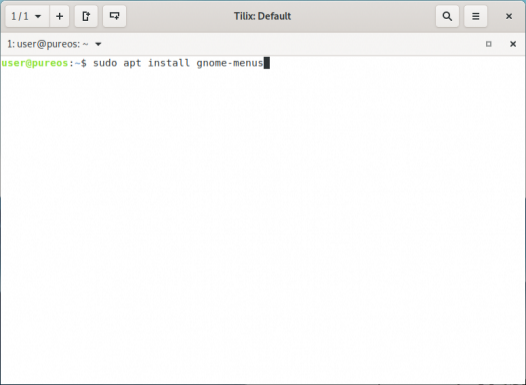Select the '1: user@pureos: ~' terminal title
The width and height of the screenshot is (526, 385).
(x=48, y=44)
